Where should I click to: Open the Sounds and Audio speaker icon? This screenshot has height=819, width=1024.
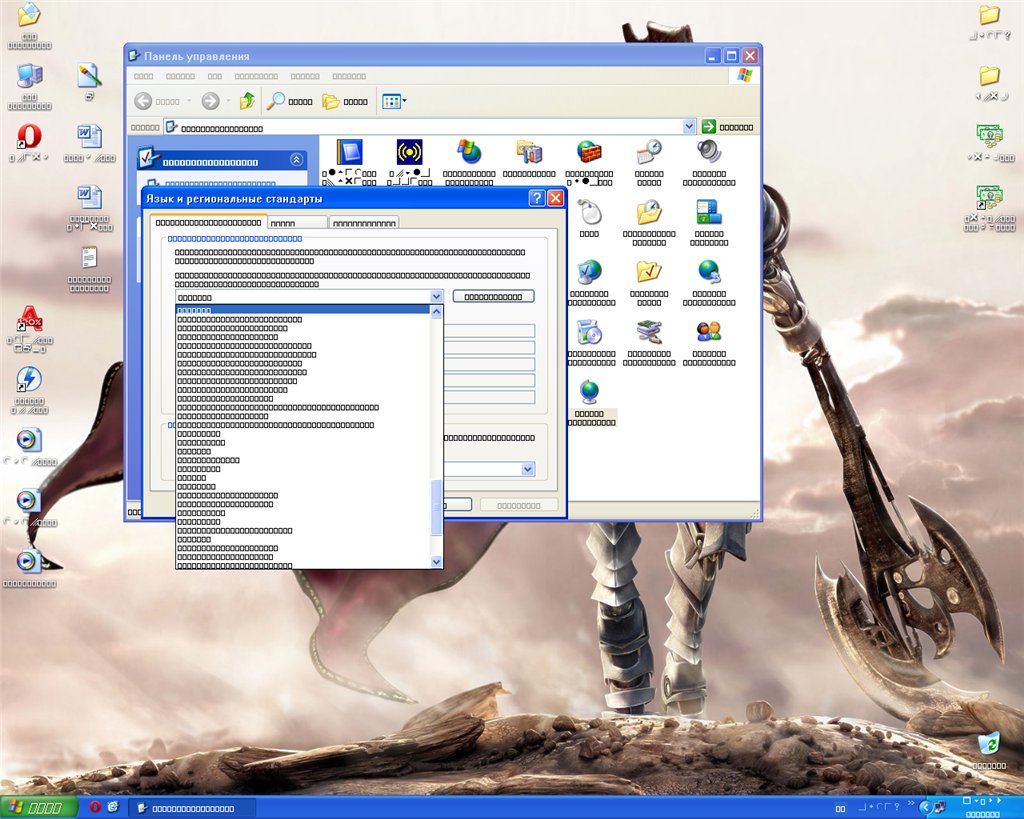[709, 152]
